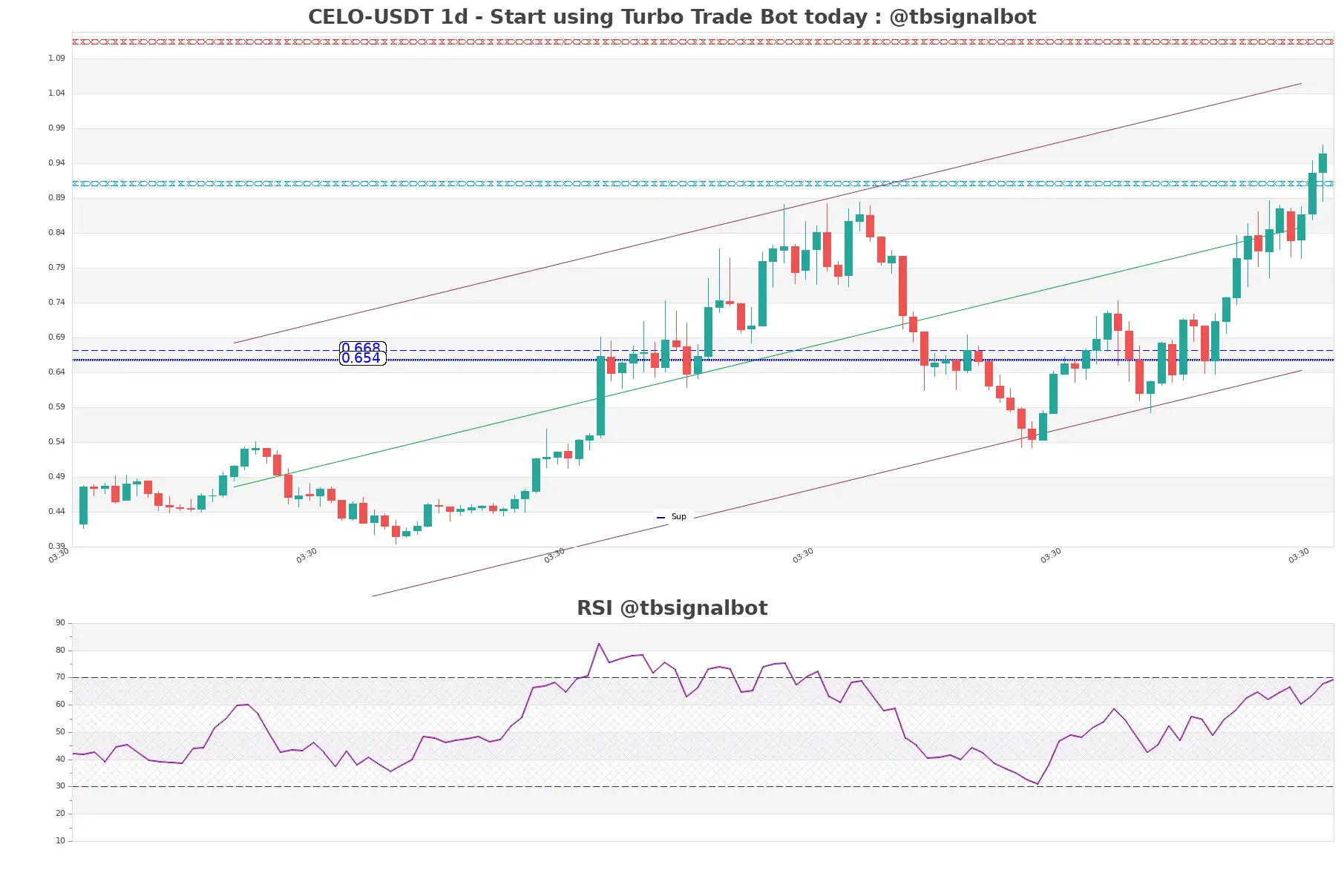Click the Sup legend entry
The height and width of the screenshot is (896, 1344).
[x=672, y=516]
